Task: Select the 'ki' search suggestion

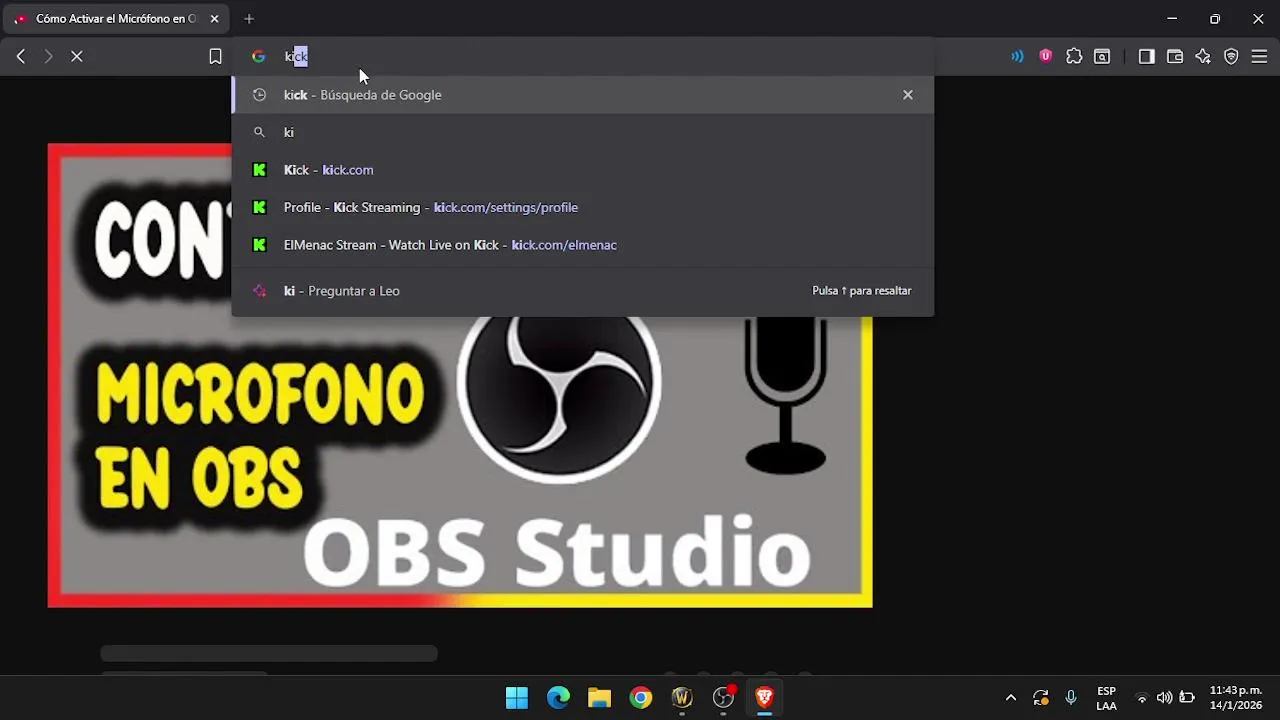Action: [582, 132]
